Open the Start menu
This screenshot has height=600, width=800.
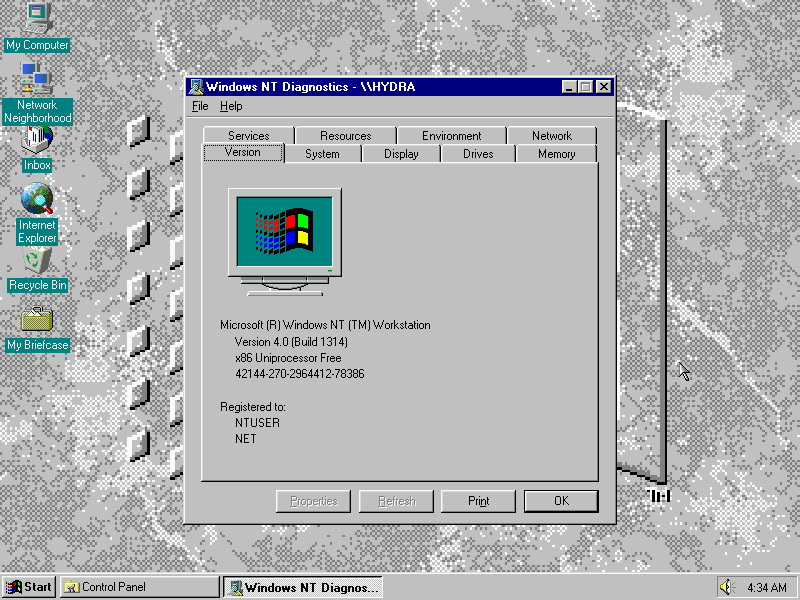click(29, 587)
